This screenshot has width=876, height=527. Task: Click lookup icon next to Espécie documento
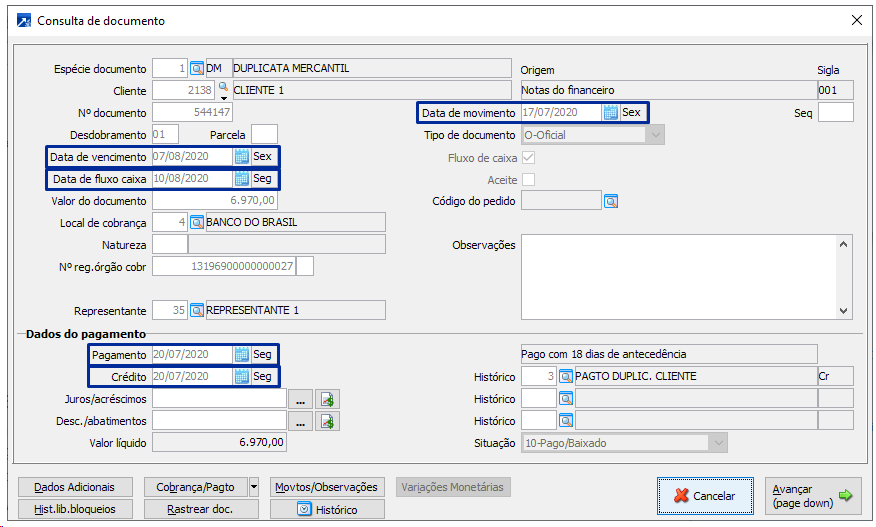(197, 69)
